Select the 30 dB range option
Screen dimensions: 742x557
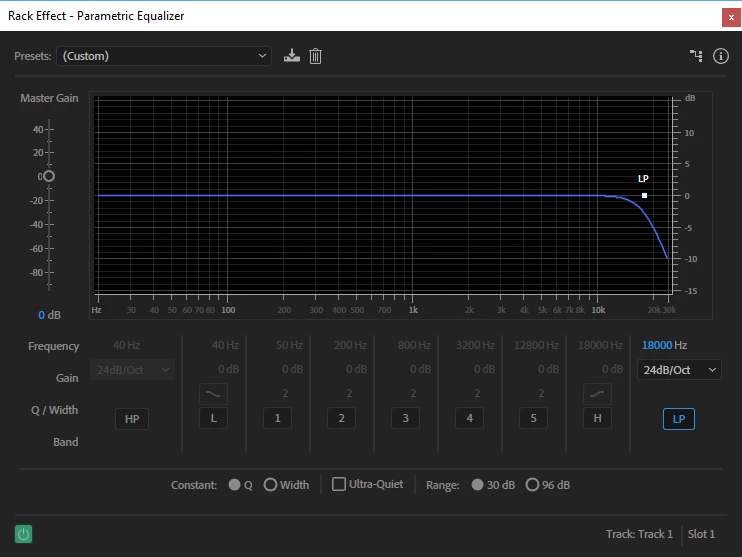click(x=477, y=485)
